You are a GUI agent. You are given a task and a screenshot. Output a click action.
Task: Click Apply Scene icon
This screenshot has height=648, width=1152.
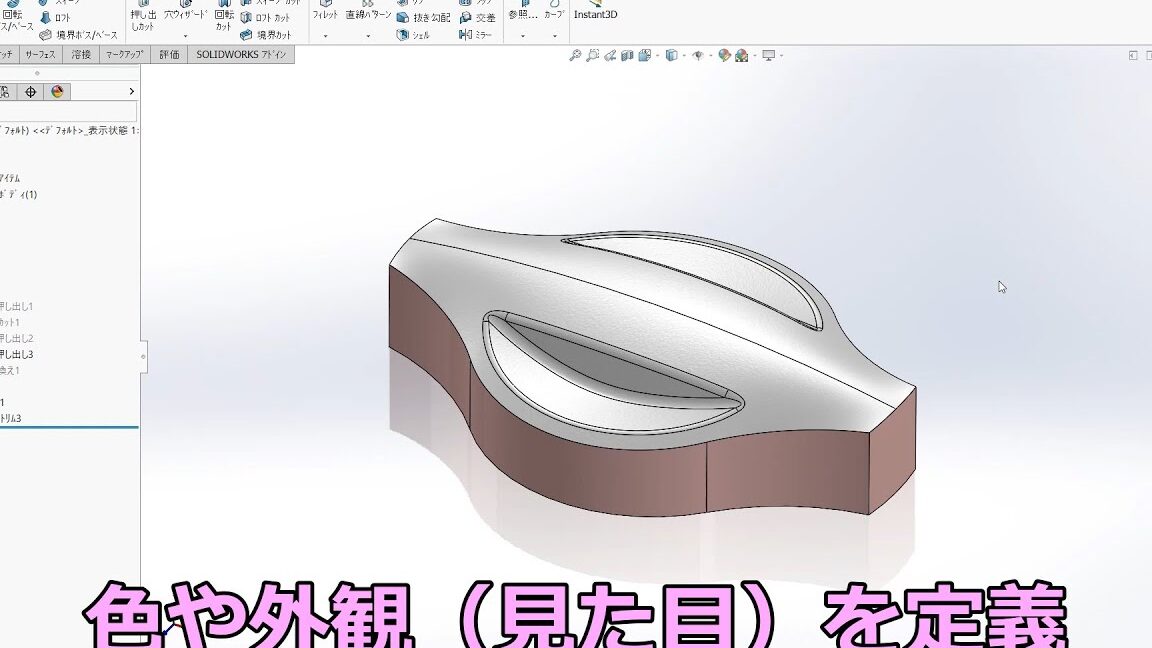(x=741, y=55)
